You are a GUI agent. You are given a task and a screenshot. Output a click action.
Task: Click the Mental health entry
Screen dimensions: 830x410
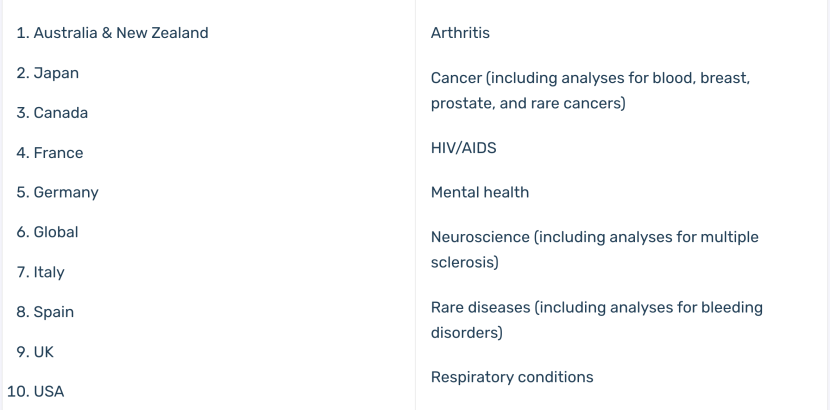[480, 192]
